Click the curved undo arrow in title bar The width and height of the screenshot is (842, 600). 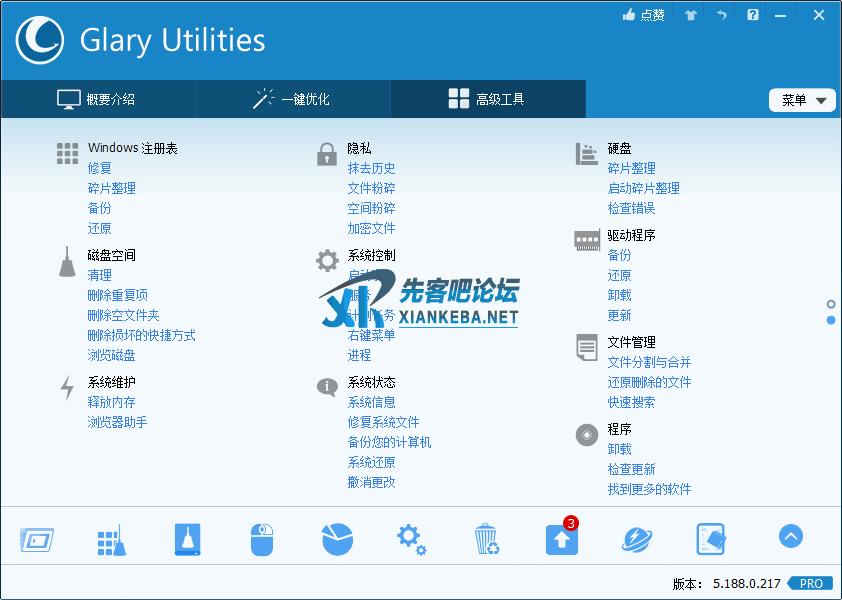[x=721, y=15]
